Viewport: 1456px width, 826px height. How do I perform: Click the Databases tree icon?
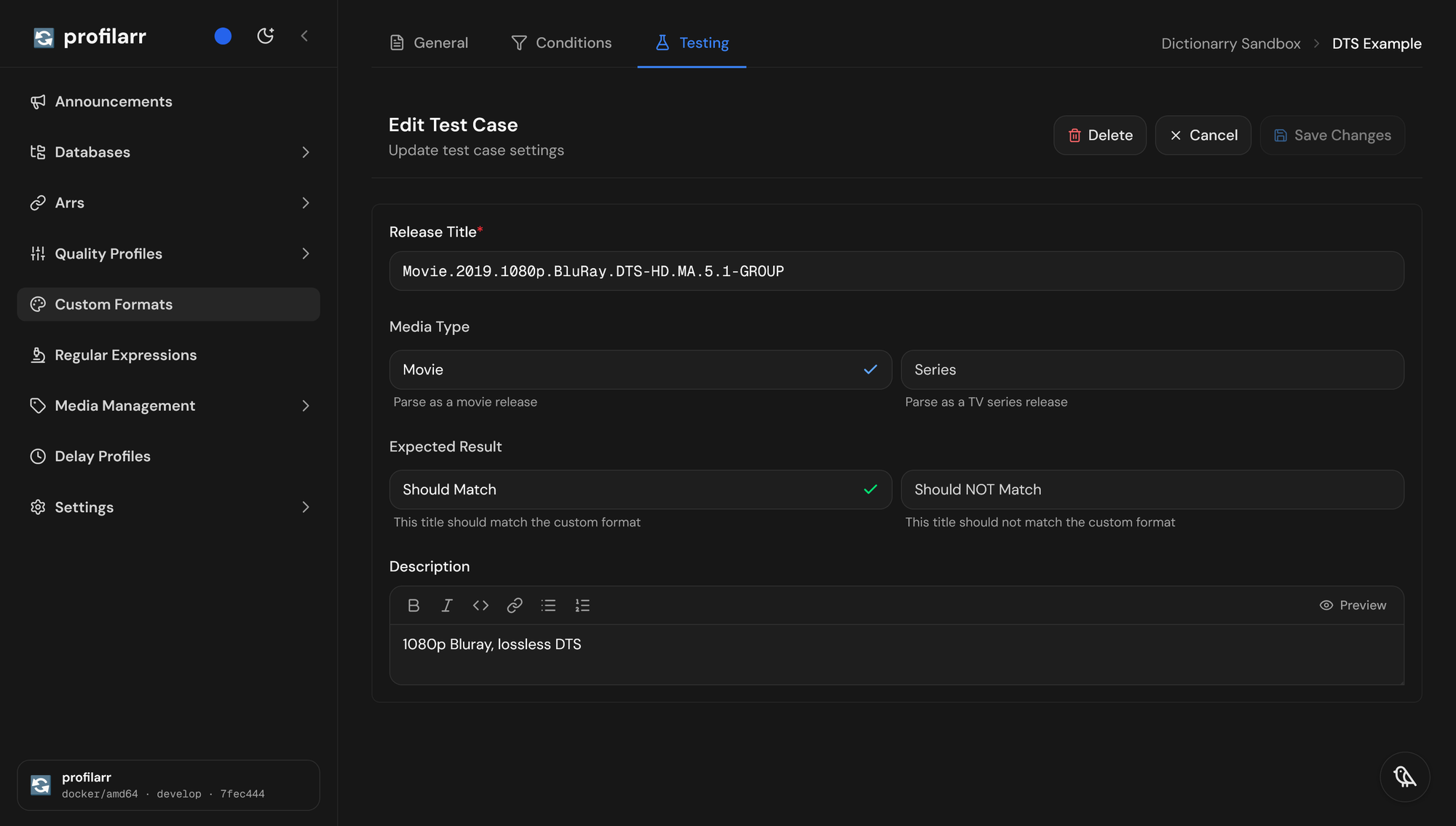point(38,152)
